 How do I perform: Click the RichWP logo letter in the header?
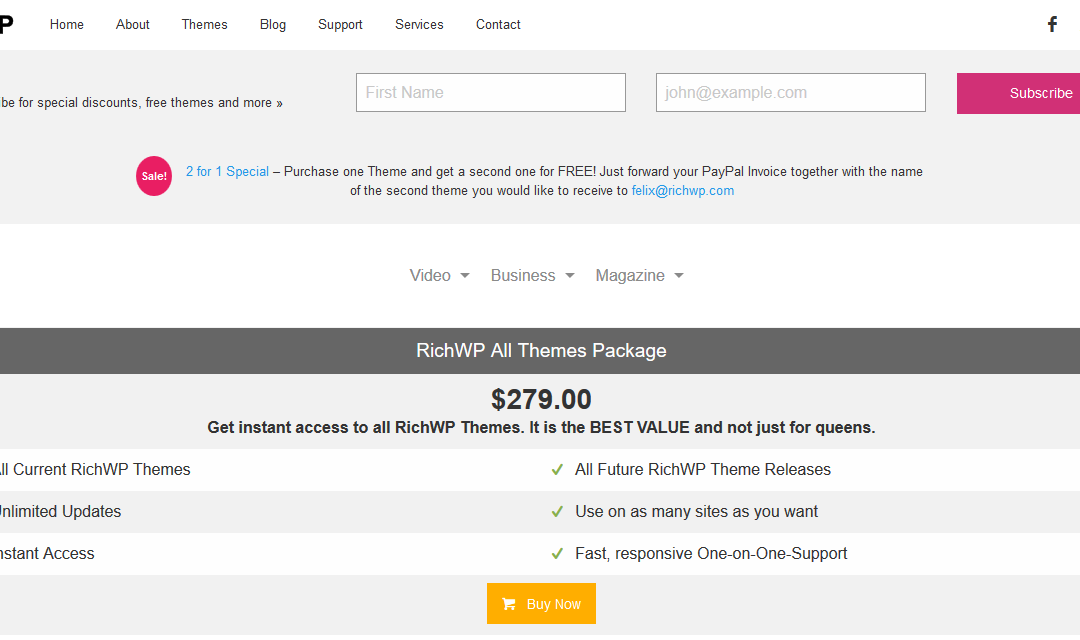tap(6, 24)
